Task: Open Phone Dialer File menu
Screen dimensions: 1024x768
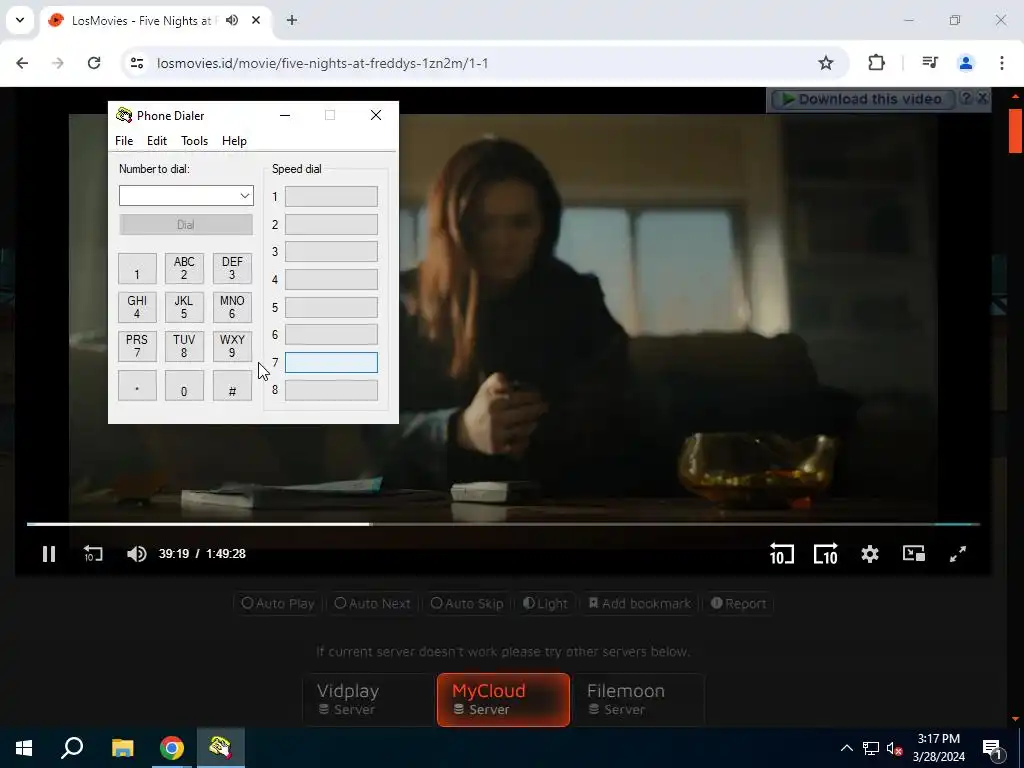Action: [124, 141]
